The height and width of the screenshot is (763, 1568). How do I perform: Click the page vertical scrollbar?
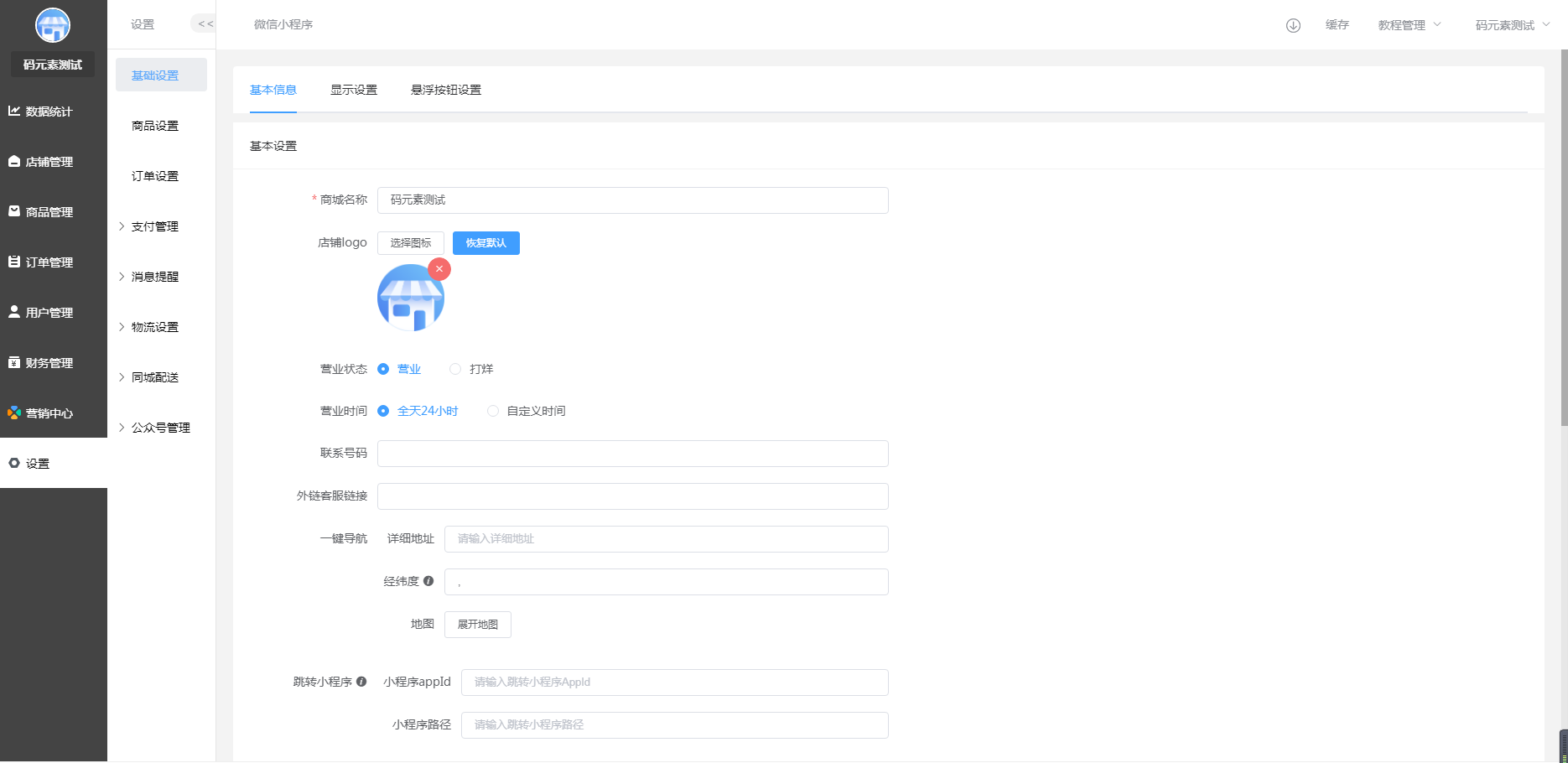click(x=1564, y=237)
